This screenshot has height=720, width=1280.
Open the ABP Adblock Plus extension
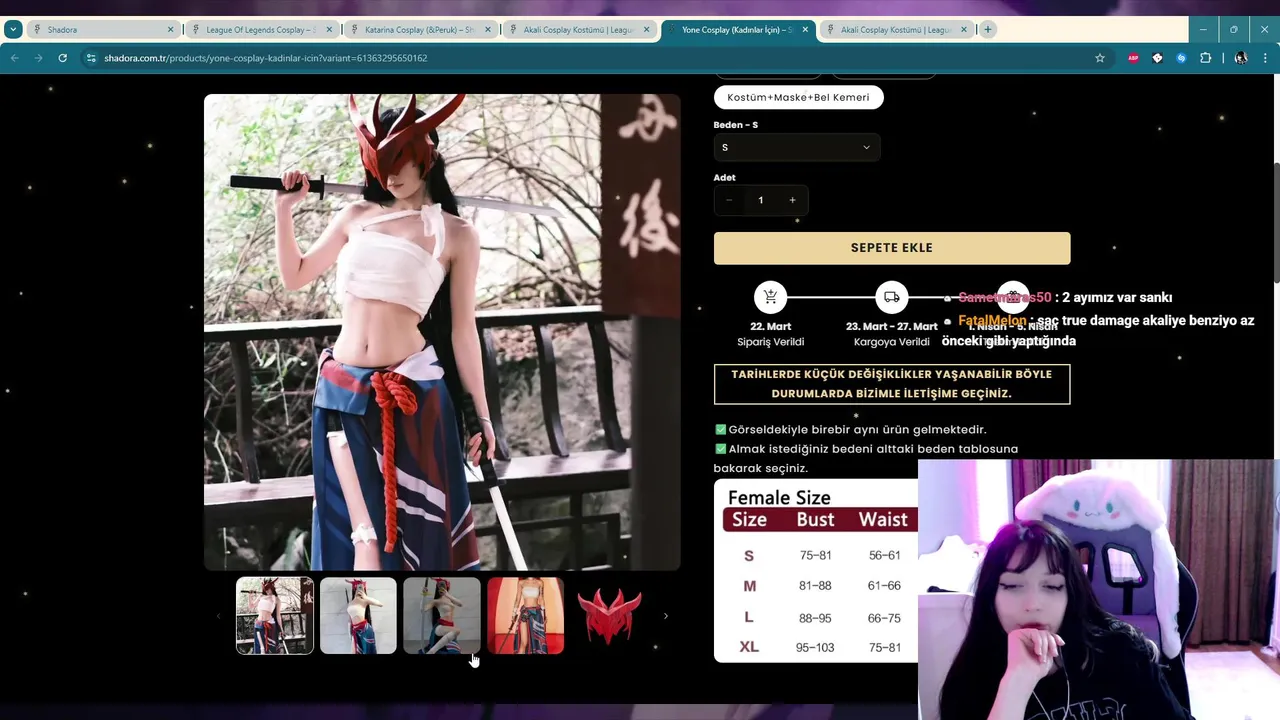1133,58
